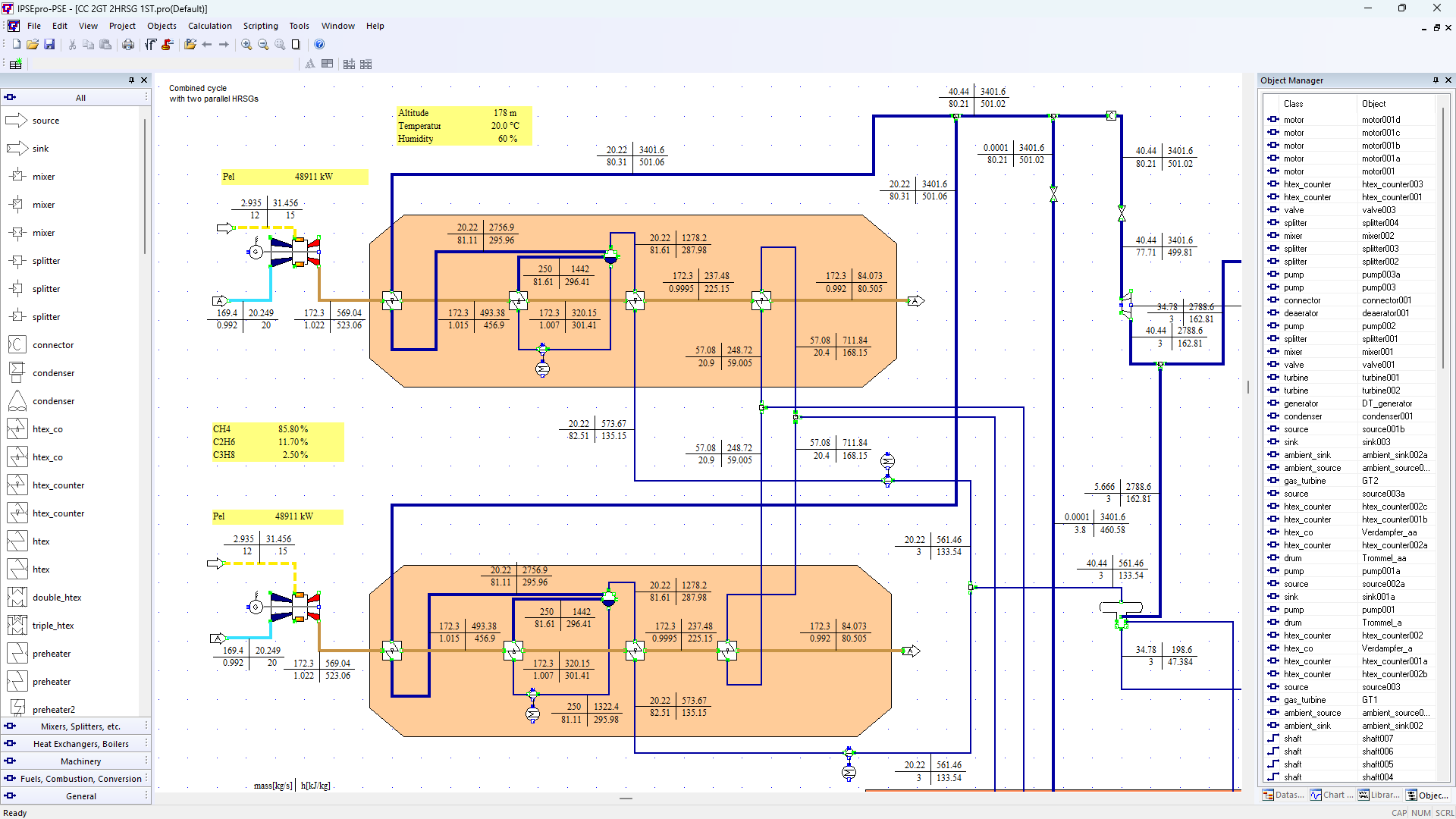1456x819 pixels.
Task: Expand Fuels, Combustion, Conversion category
Action: (80, 779)
